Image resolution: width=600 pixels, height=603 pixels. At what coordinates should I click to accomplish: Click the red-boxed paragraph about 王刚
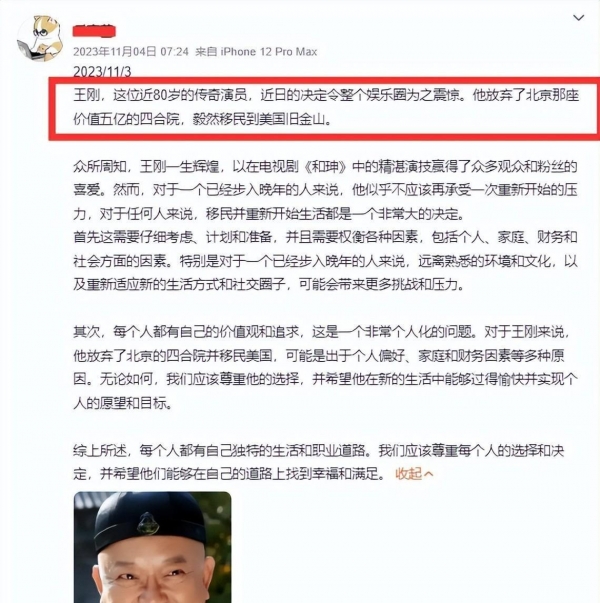[x=326, y=107]
